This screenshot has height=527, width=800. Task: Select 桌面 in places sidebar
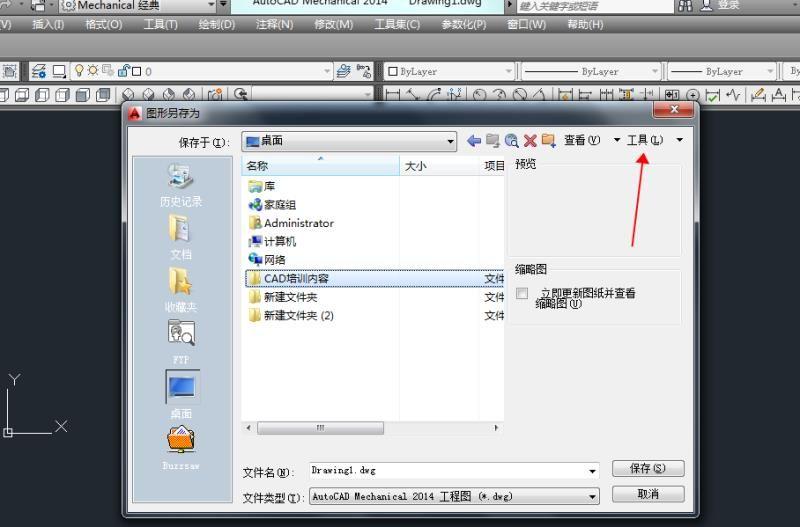[x=182, y=395]
